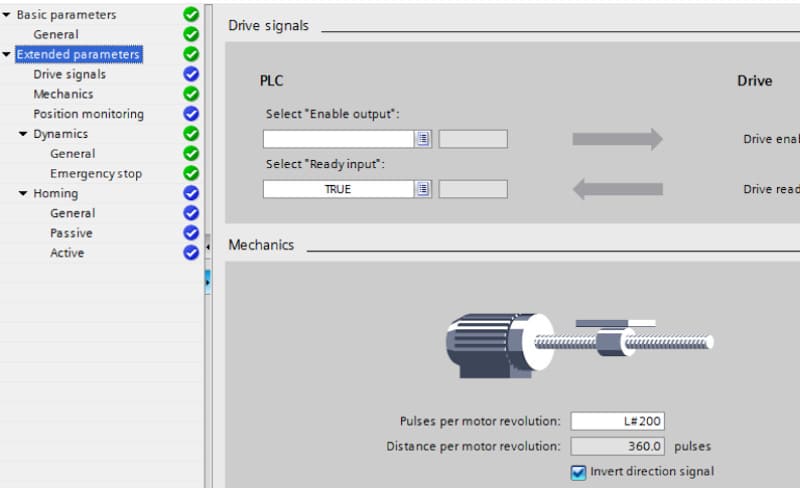Viewport: 800px width, 488px height.
Task: Collapse the Homing tree node
Action: (24, 194)
